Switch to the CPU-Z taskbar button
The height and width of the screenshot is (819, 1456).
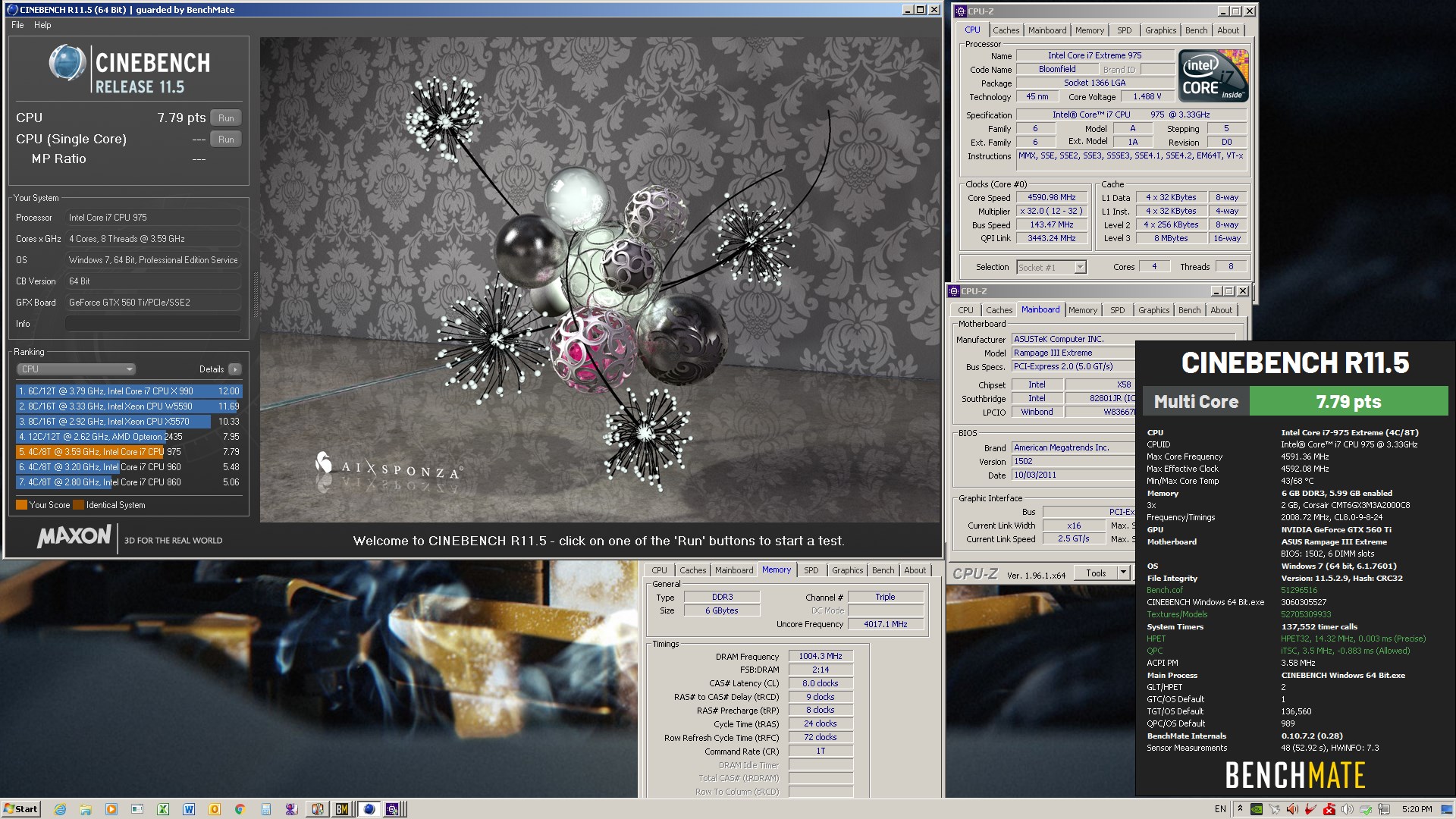point(393,809)
